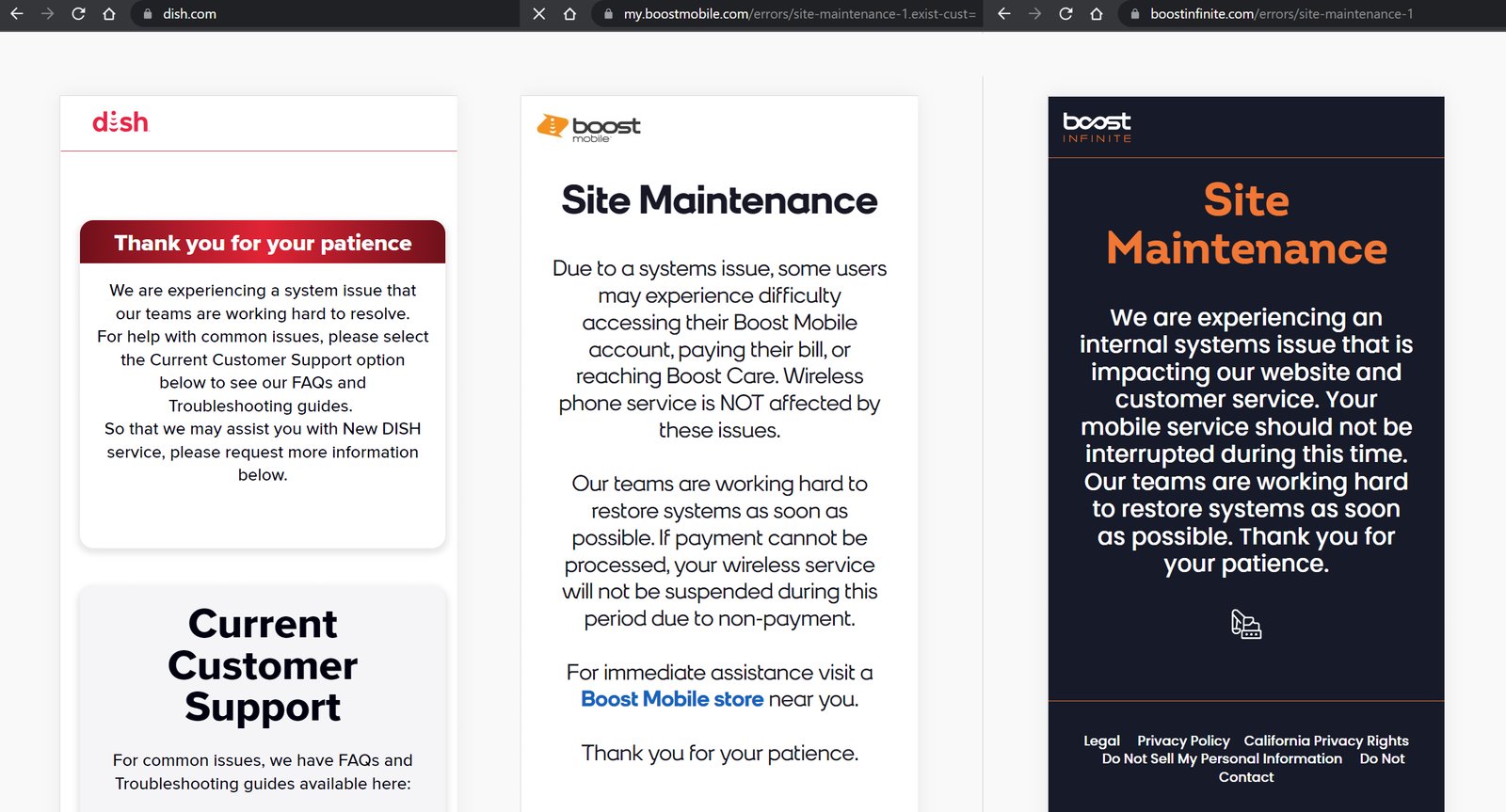Open Do Not Sell My Personal Information link

coord(1222,759)
